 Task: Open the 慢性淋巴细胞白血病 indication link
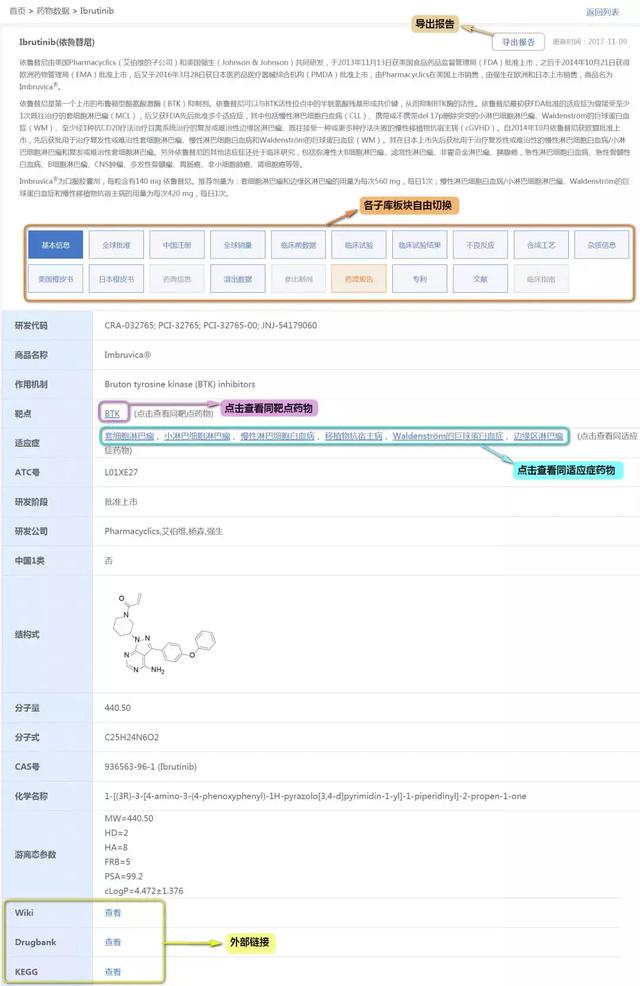point(277,436)
